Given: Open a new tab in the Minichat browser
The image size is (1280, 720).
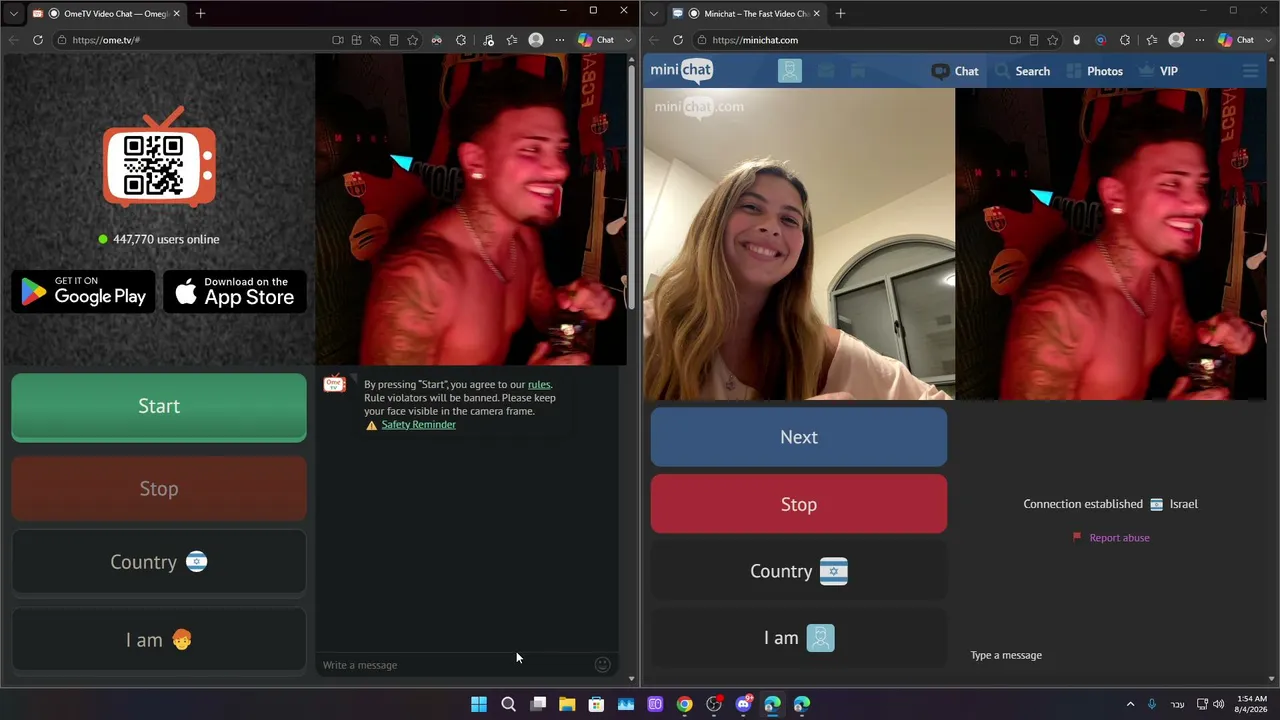Looking at the screenshot, I should (840, 13).
